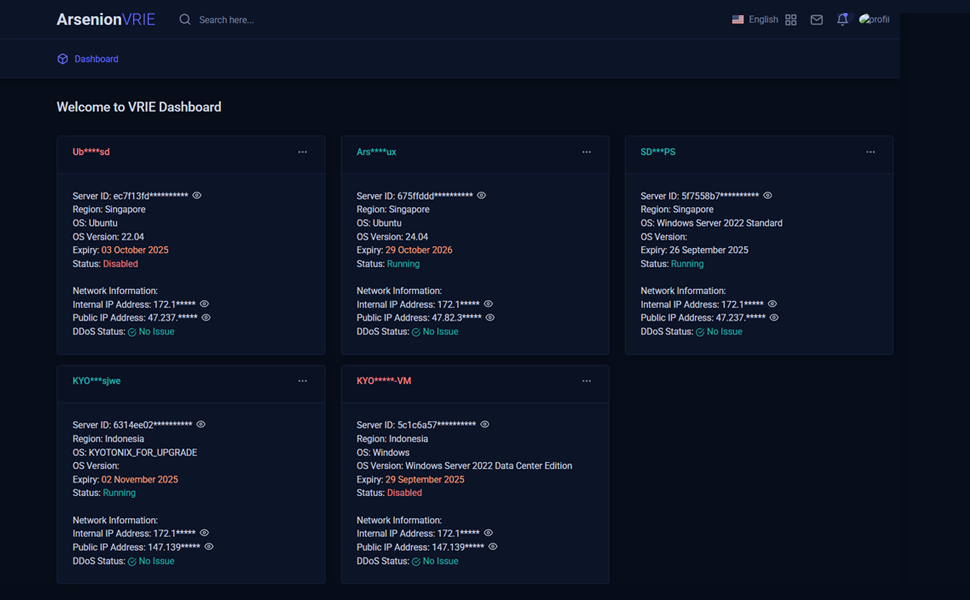Open the notifications bell
Image resolution: width=970 pixels, height=600 pixels.
coord(842,20)
